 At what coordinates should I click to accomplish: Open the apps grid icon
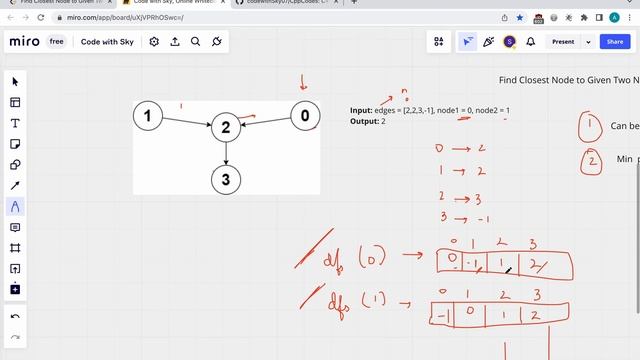click(439, 42)
